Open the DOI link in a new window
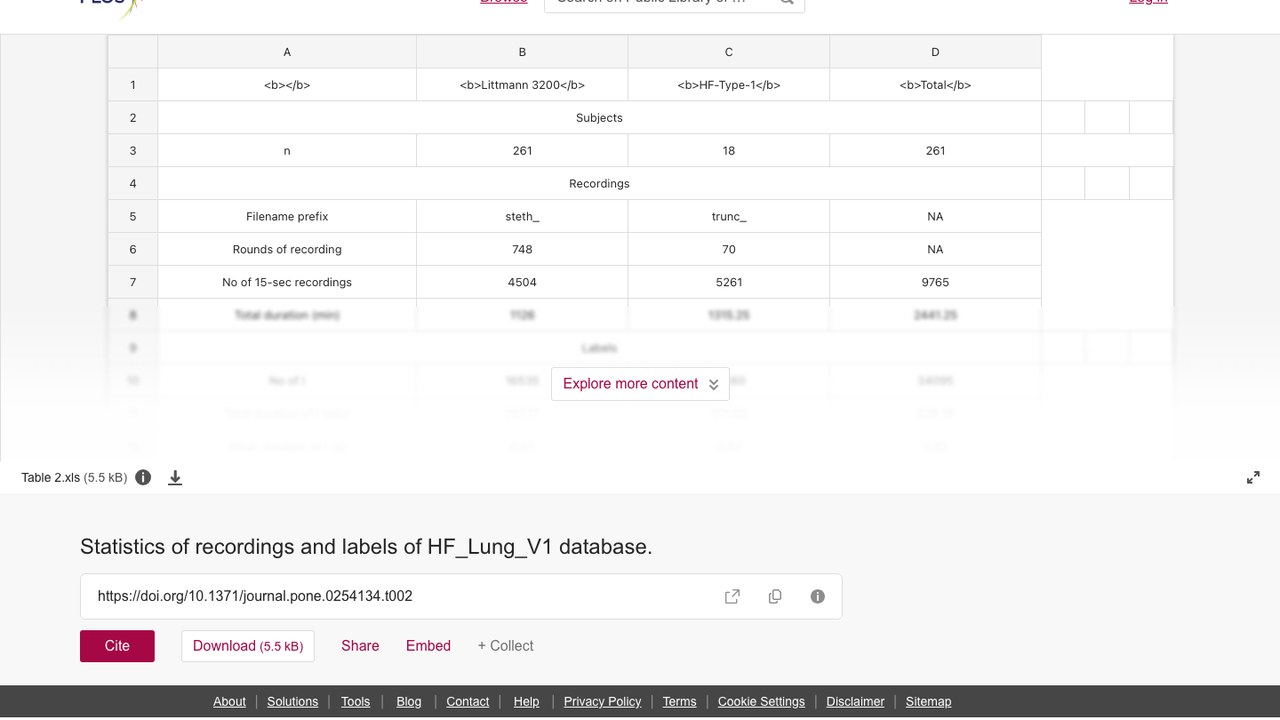The width and height of the screenshot is (1280, 720). tap(732, 596)
